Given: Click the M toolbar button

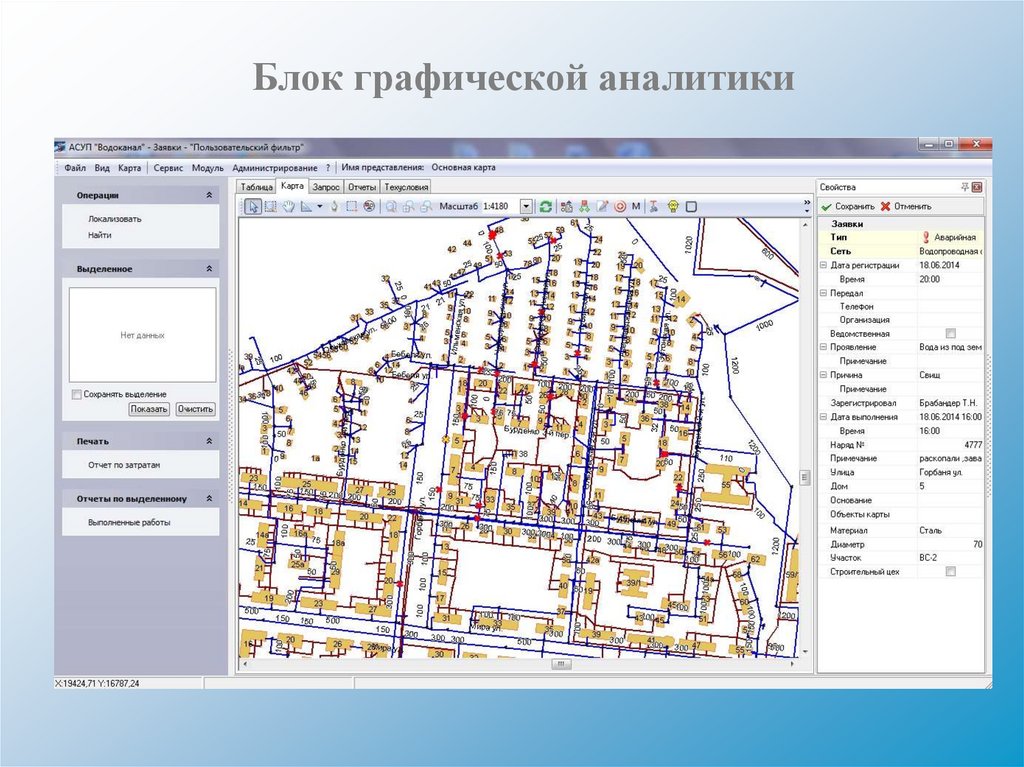Looking at the screenshot, I should (x=636, y=206).
